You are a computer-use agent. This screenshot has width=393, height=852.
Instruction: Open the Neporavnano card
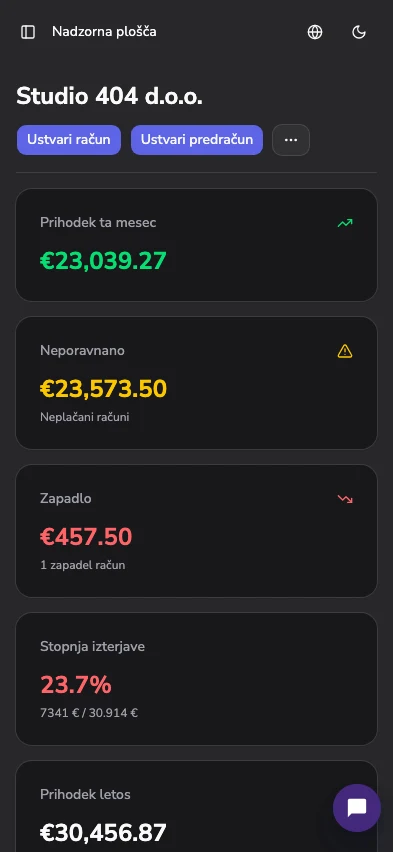(x=196, y=383)
